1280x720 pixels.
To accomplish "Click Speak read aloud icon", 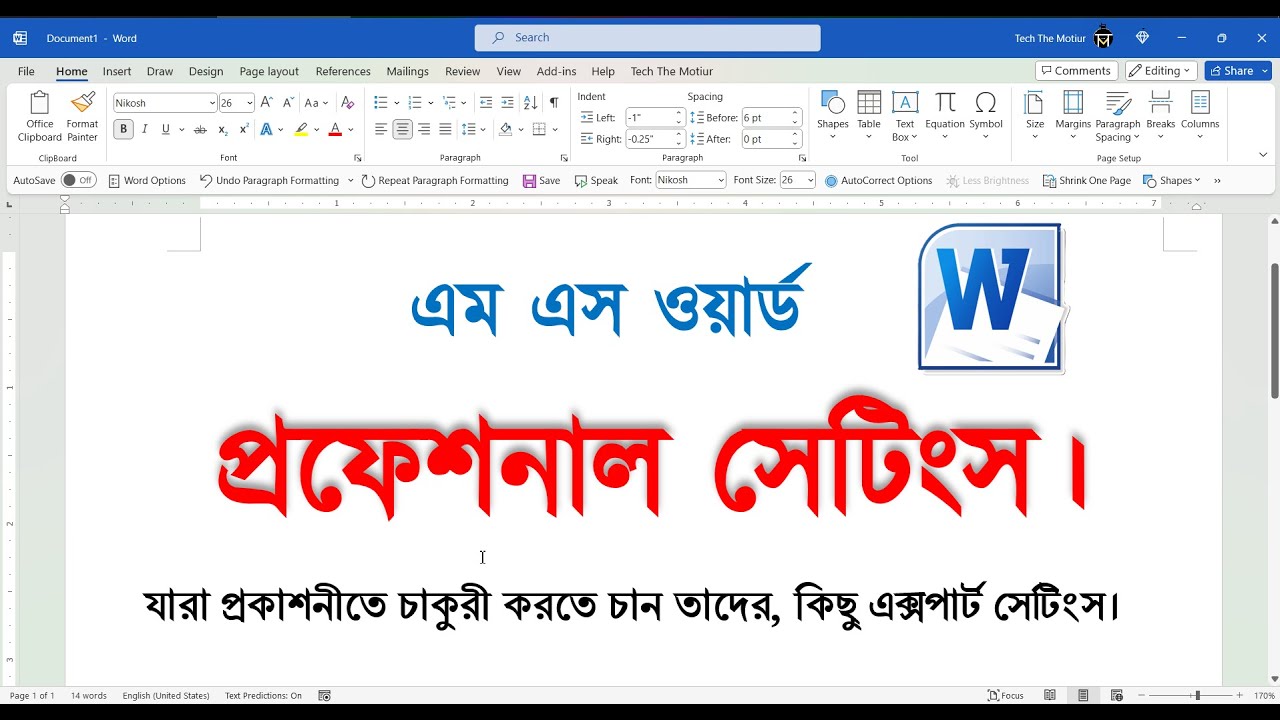I will (x=596, y=181).
